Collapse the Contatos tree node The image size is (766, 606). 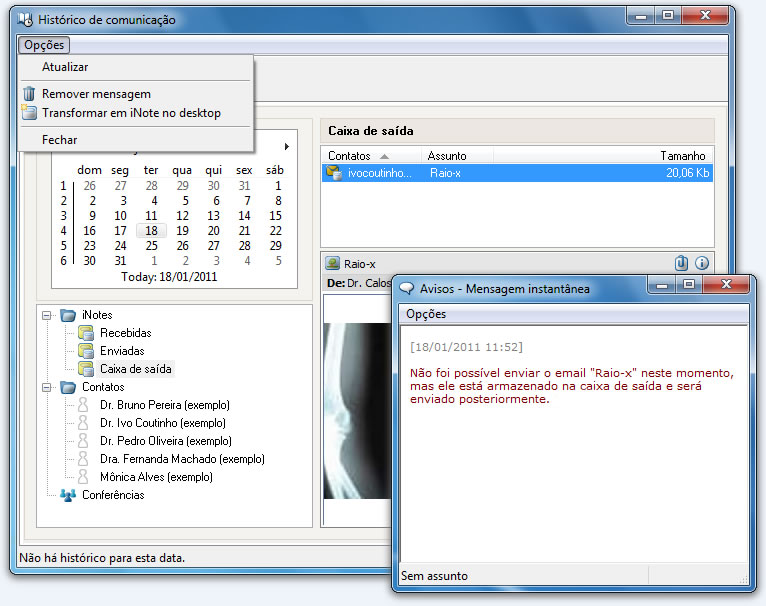[x=46, y=388]
